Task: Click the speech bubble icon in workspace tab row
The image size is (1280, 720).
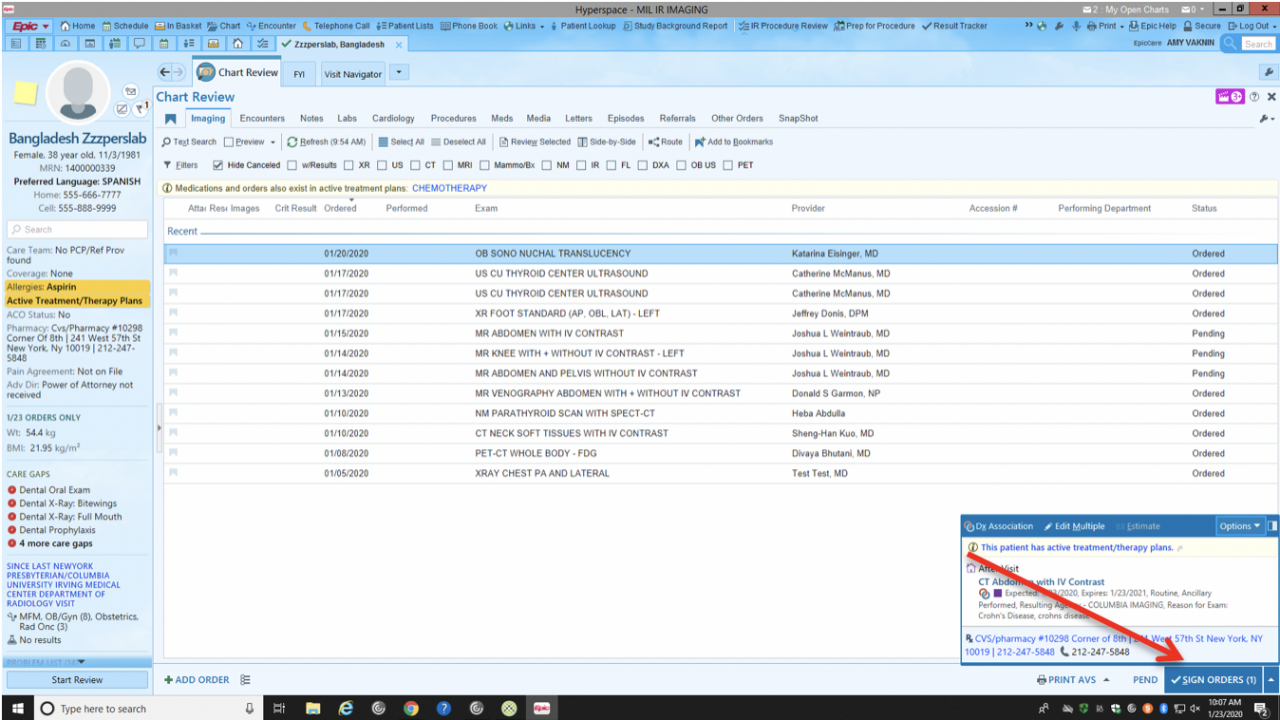Action: [x=140, y=44]
